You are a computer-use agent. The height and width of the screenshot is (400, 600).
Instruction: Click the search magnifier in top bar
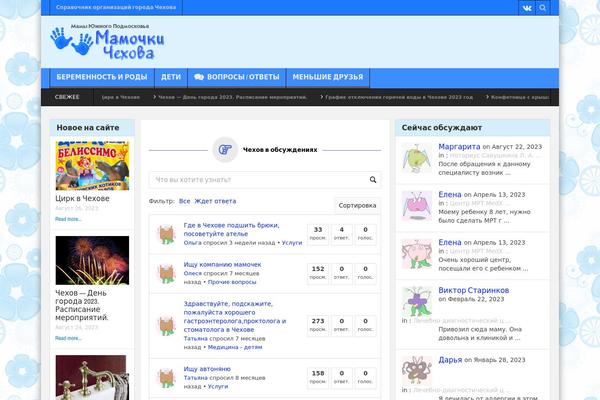(x=543, y=8)
